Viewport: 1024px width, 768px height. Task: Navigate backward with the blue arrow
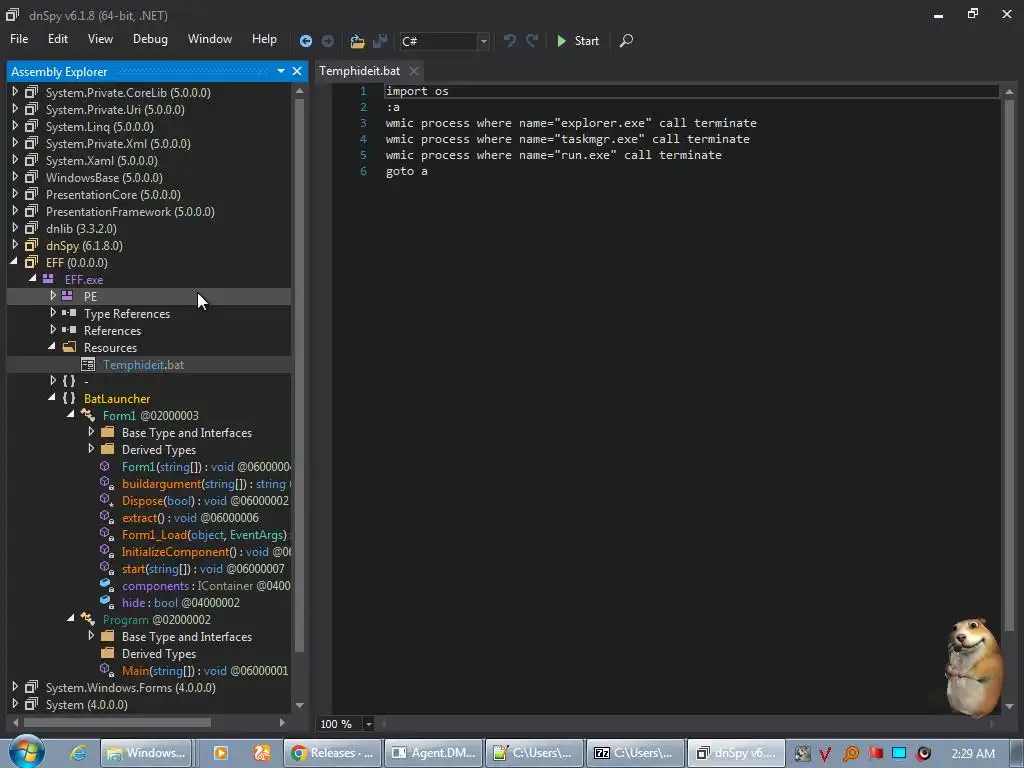[x=306, y=41]
